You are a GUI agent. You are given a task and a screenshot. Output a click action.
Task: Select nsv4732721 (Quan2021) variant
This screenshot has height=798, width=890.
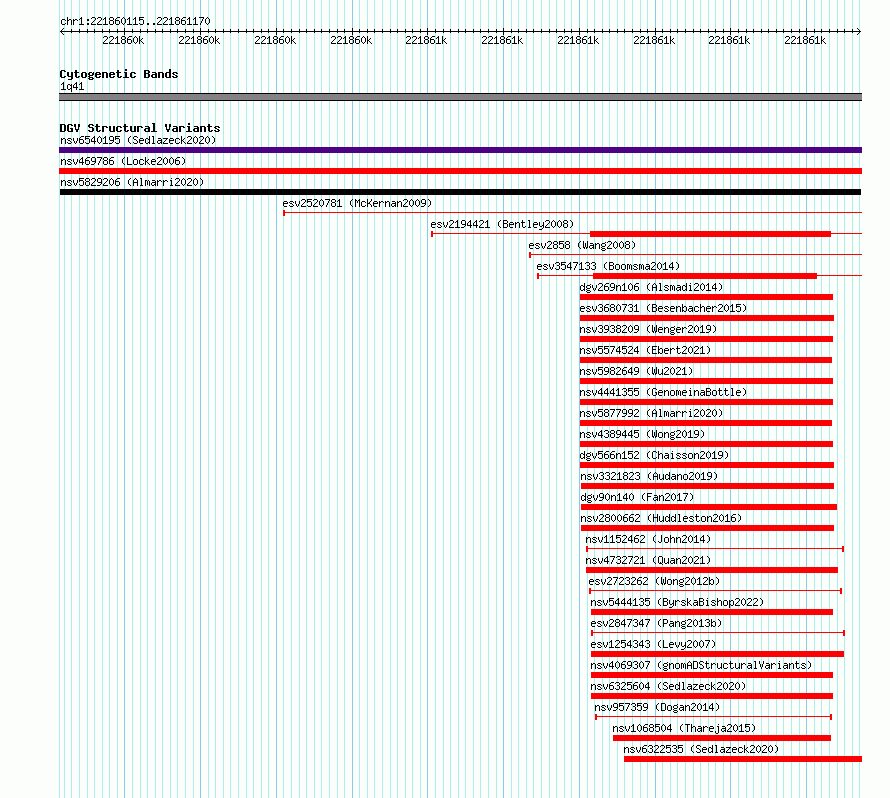[648, 560]
